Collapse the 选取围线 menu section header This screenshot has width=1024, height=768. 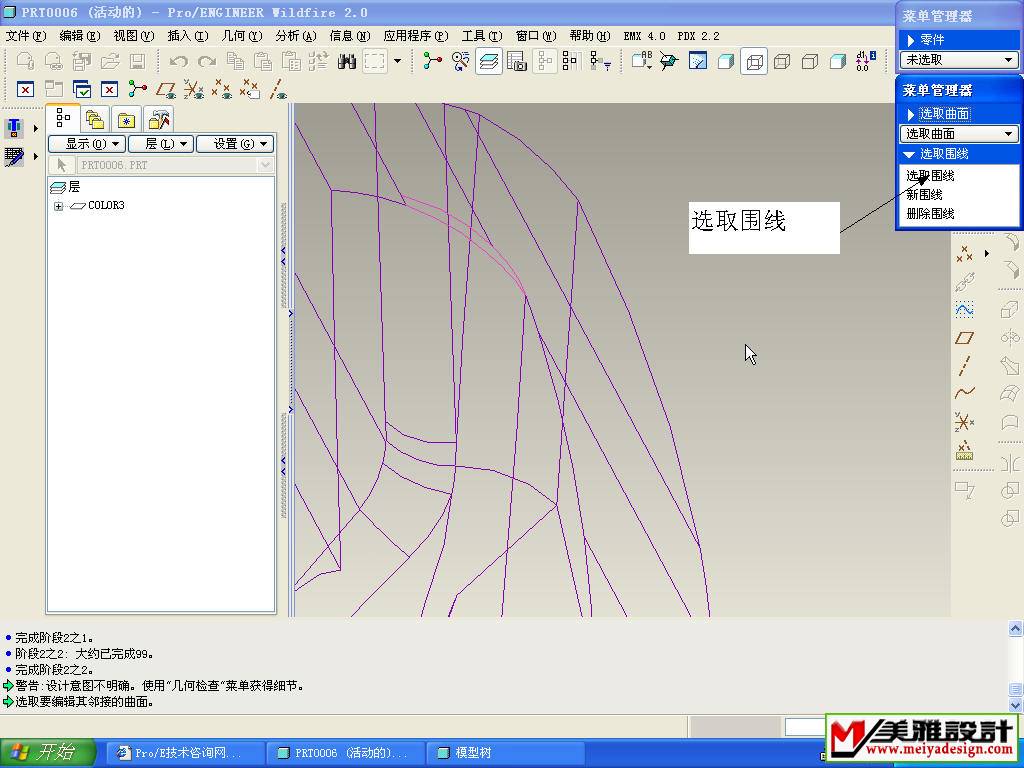tap(958, 154)
